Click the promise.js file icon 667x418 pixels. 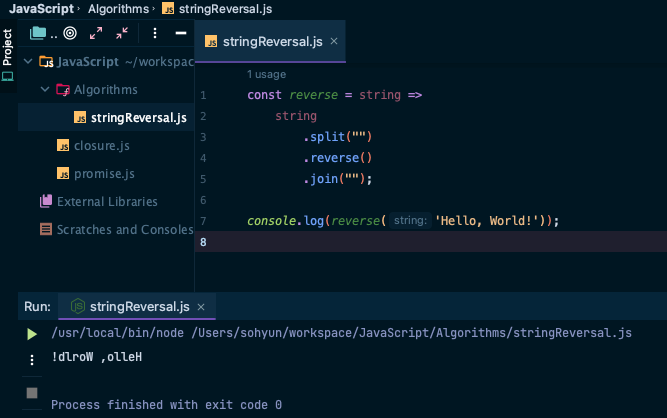63,173
